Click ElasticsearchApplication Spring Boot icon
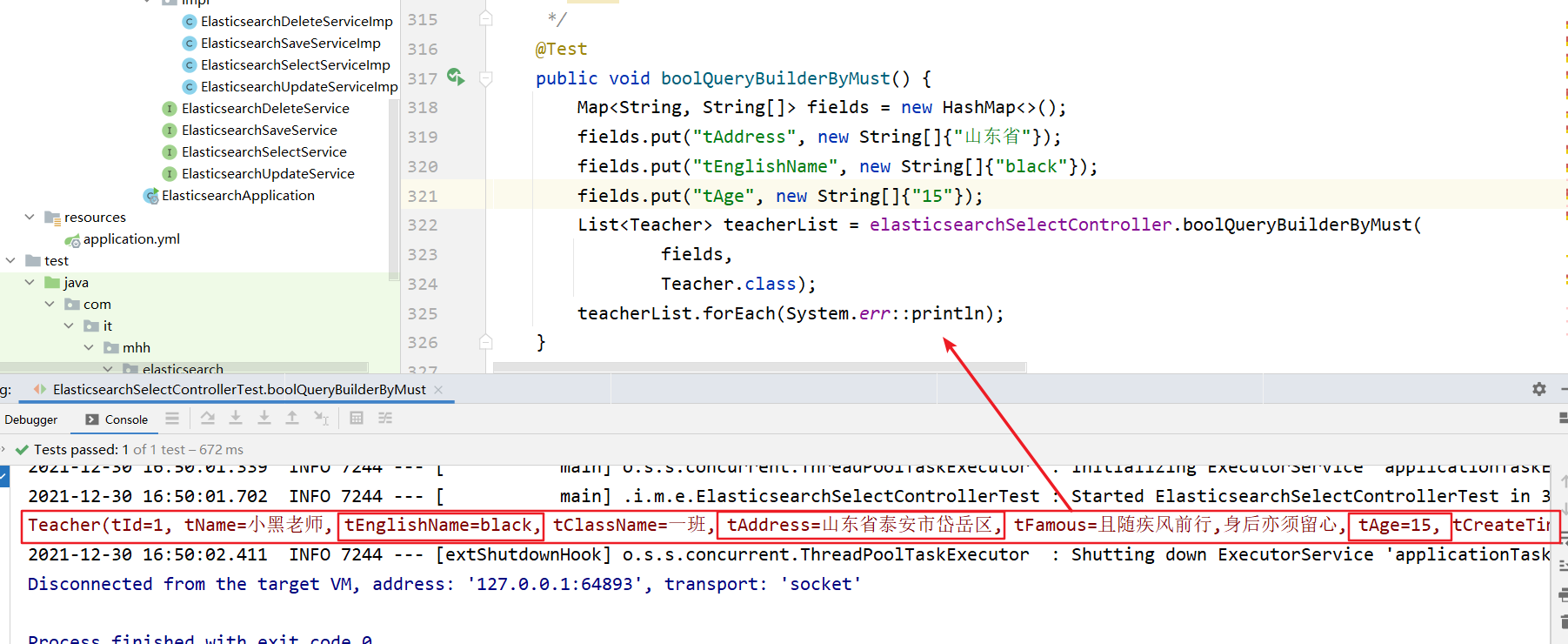 [x=151, y=196]
